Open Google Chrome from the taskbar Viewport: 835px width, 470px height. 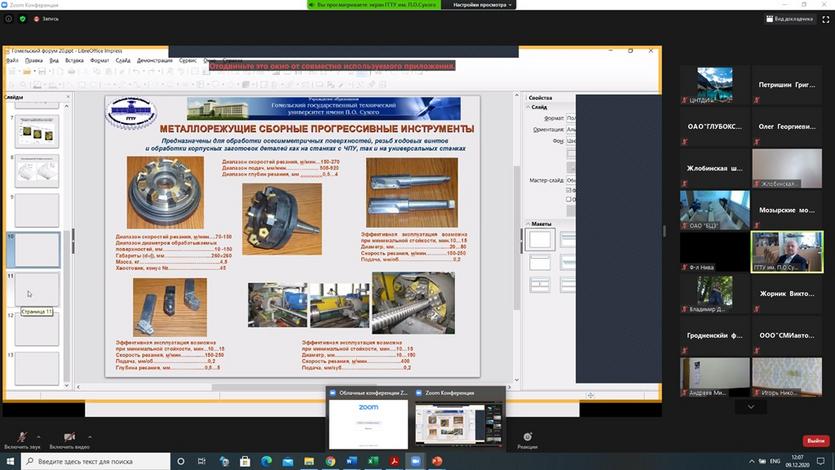click(x=330, y=461)
